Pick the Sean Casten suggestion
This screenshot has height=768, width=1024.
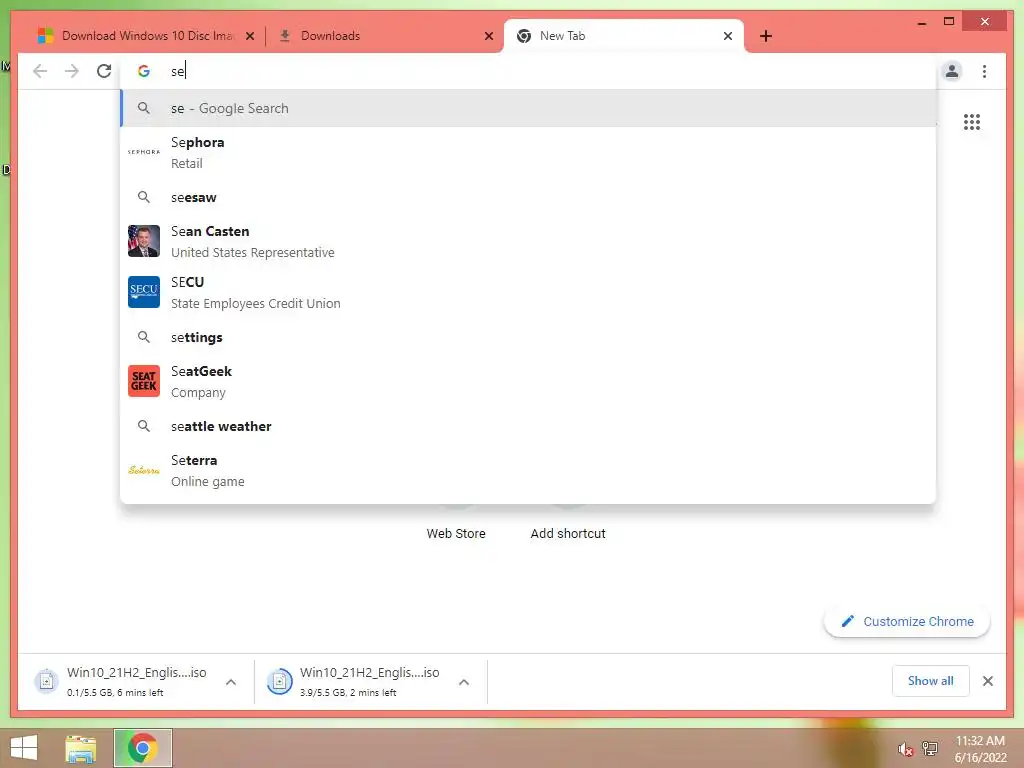[x=528, y=241]
